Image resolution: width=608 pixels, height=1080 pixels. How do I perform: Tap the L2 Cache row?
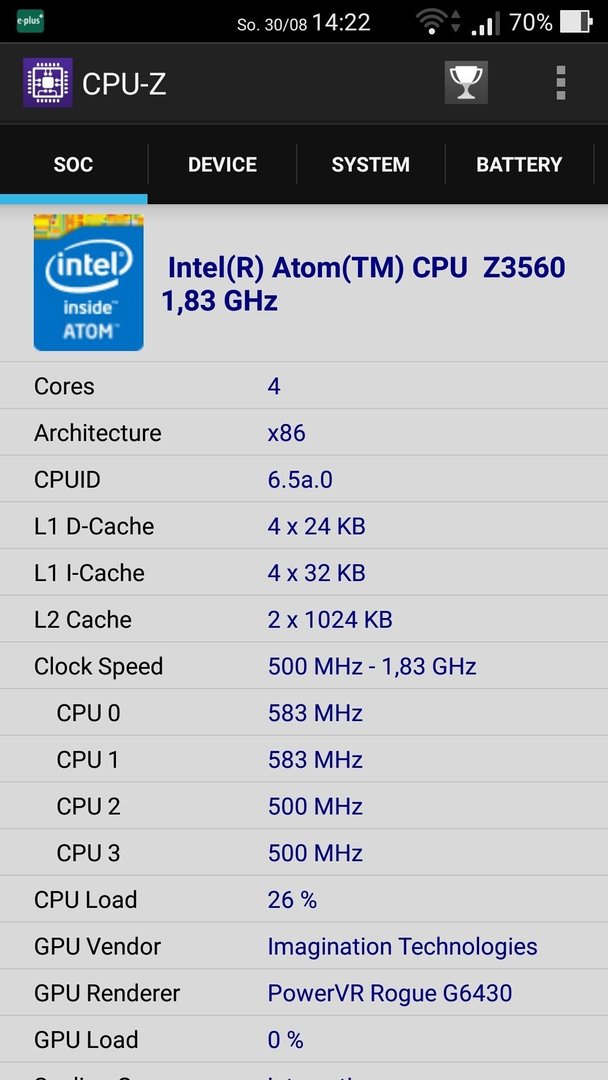304,619
